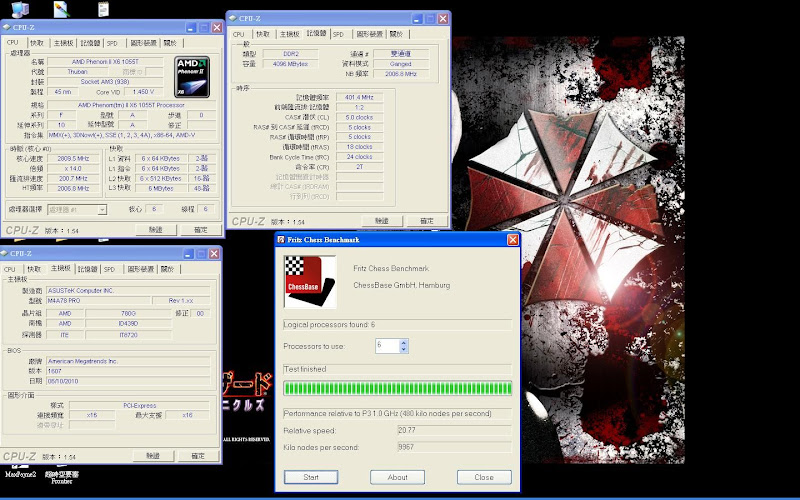The width and height of the screenshot is (800, 500).
Task: Click the memory frequency value '401.4 MHz'
Action: click(360, 97)
